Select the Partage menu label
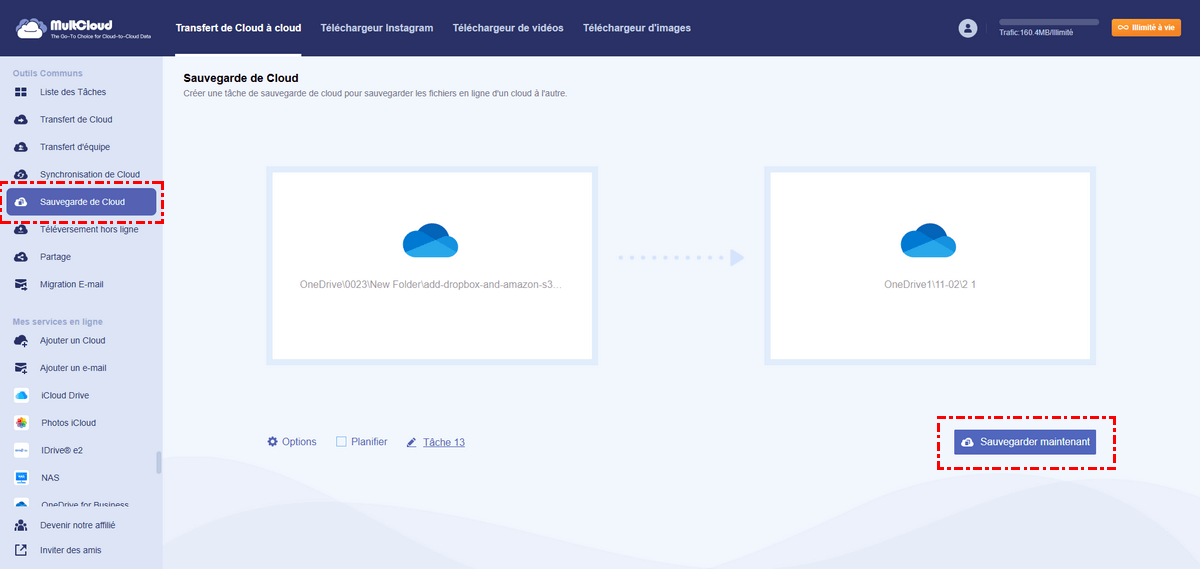 coord(55,257)
